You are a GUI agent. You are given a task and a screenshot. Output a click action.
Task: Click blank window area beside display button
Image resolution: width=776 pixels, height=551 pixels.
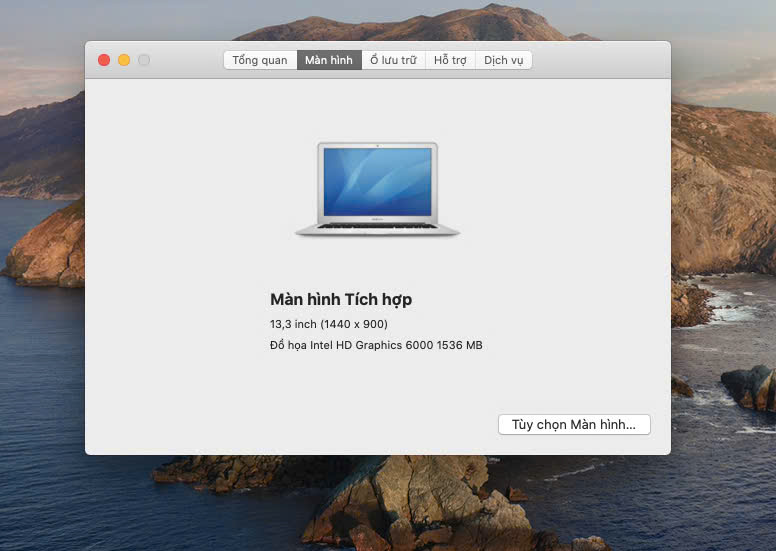pyautogui.click(x=300, y=425)
